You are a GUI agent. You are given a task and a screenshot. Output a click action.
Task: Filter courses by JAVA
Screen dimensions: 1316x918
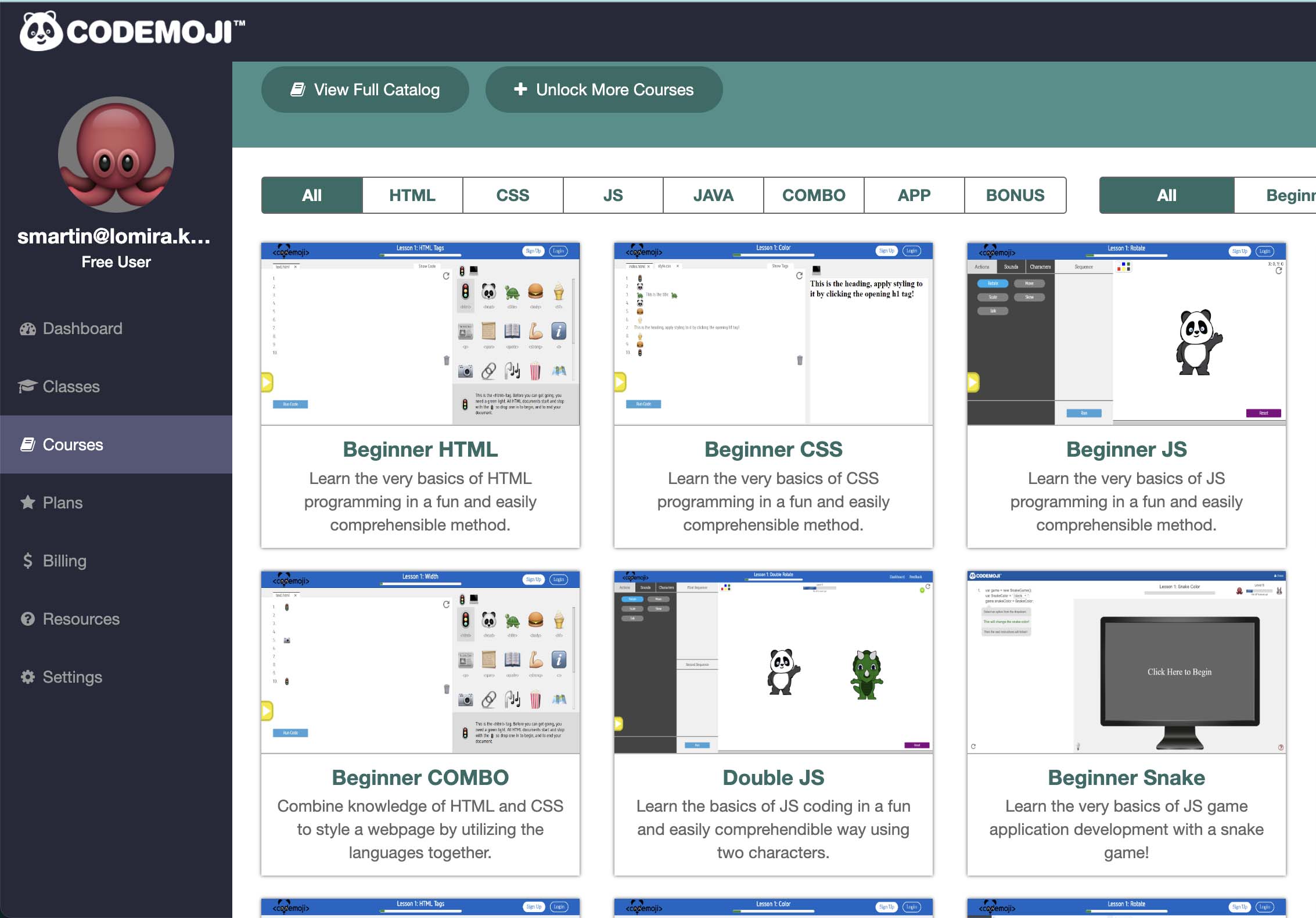pyautogui.click(x=713, y=195)
